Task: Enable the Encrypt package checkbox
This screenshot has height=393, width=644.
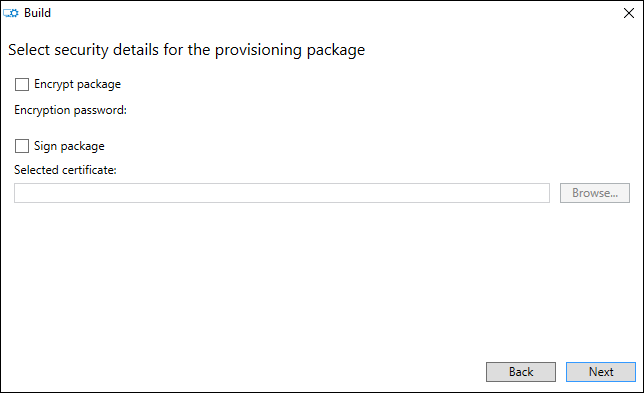Action: click(x=22, y=84)
